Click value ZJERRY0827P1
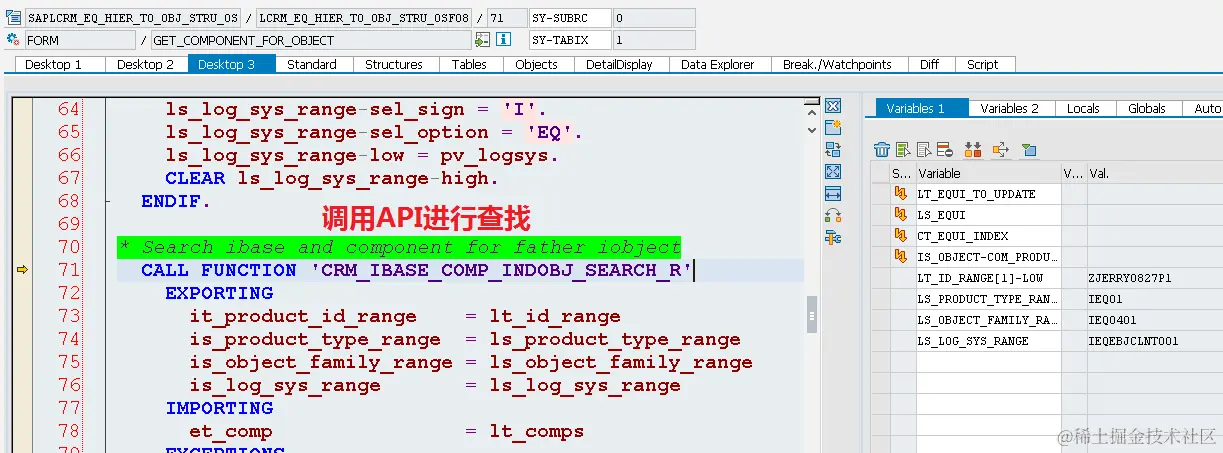This screenshot has height=453, width=1223. 1129,278
